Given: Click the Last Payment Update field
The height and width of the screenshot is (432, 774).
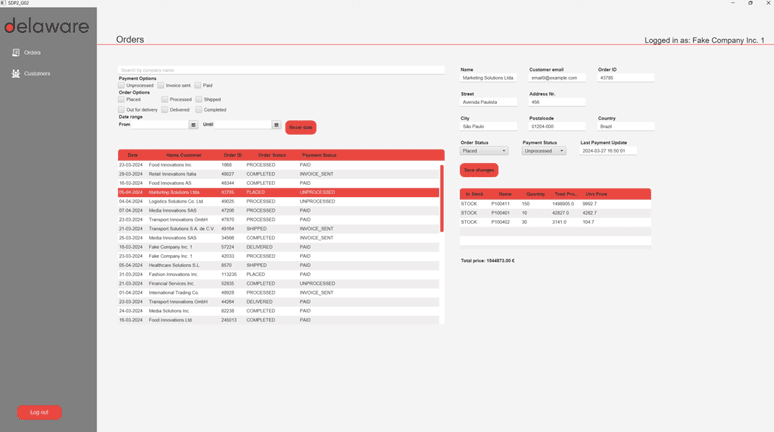Looking at the screenshot, I should pos(608,151).
